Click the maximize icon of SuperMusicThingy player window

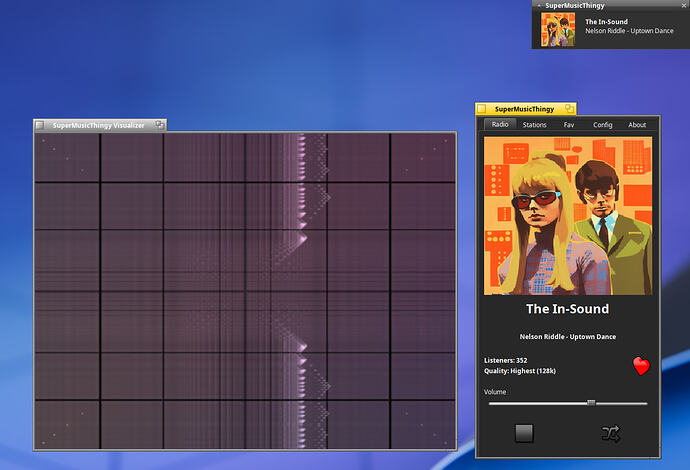pyautogui.click(x=569, y=108)
